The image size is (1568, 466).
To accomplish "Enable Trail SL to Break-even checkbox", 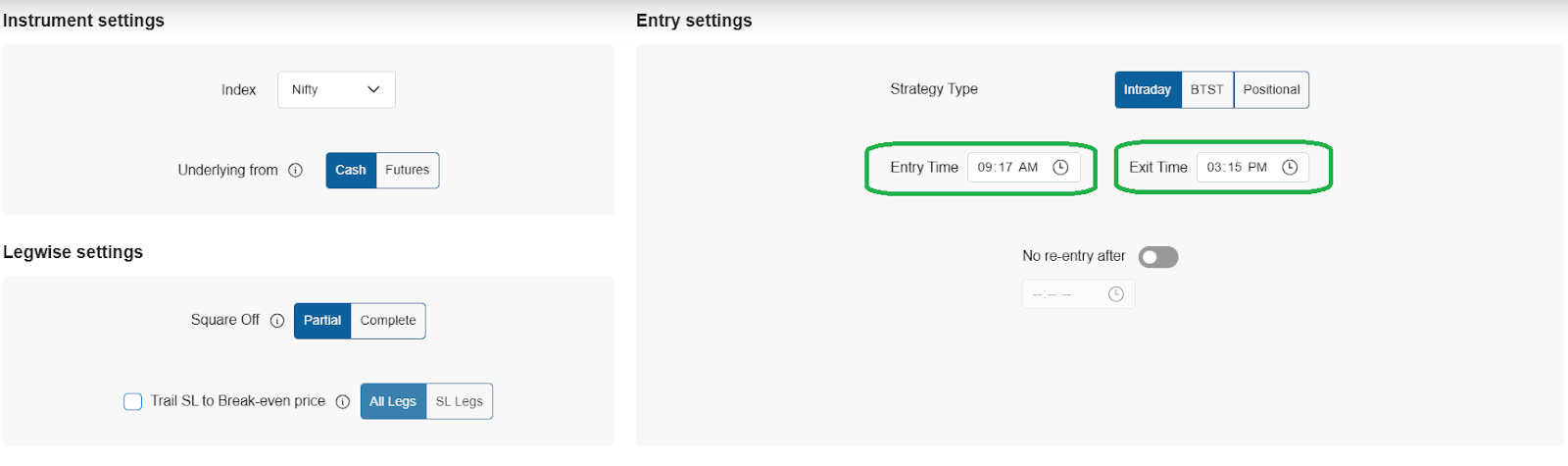I will [133, 401].
